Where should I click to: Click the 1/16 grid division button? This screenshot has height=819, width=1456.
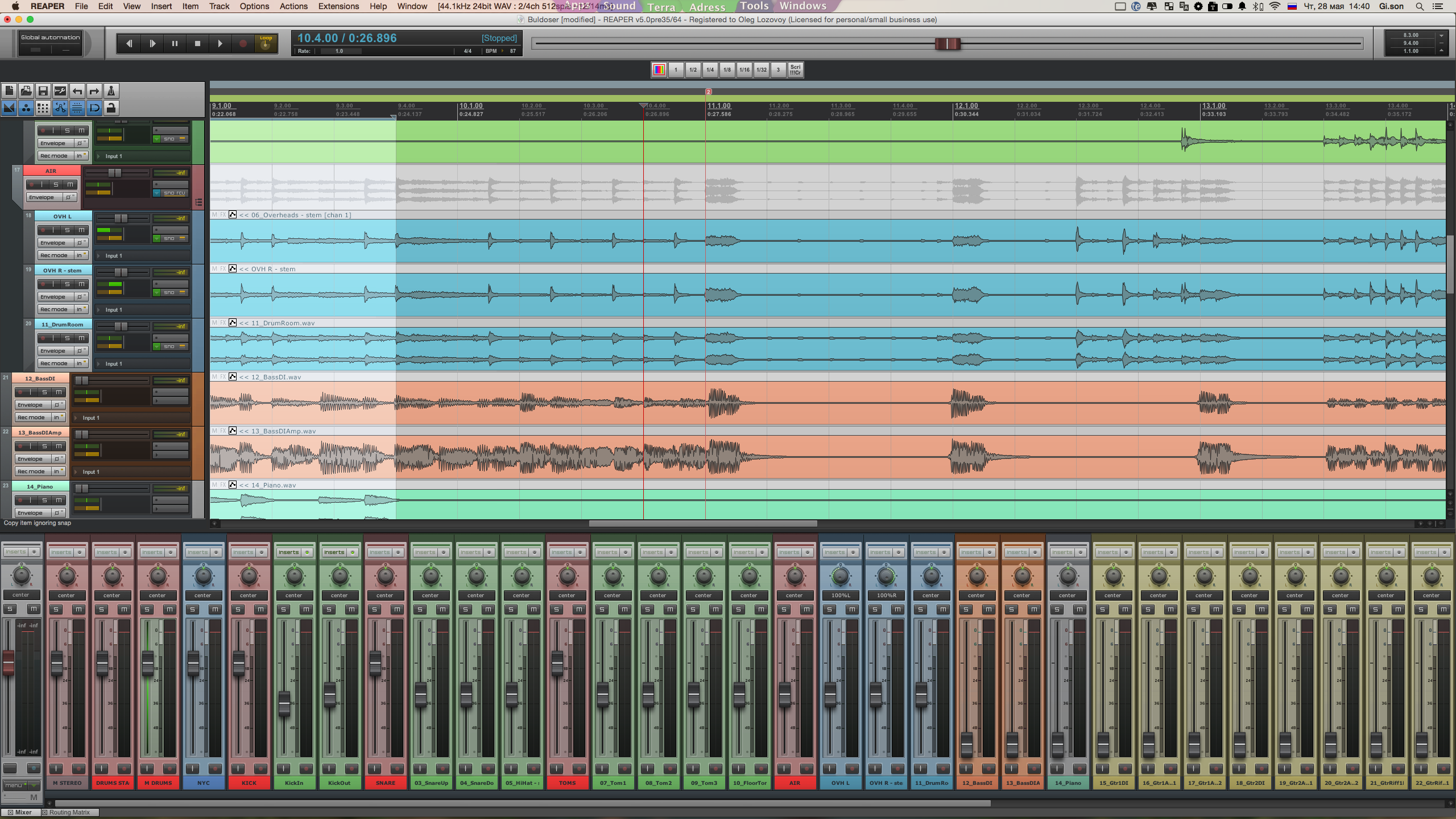744,70
